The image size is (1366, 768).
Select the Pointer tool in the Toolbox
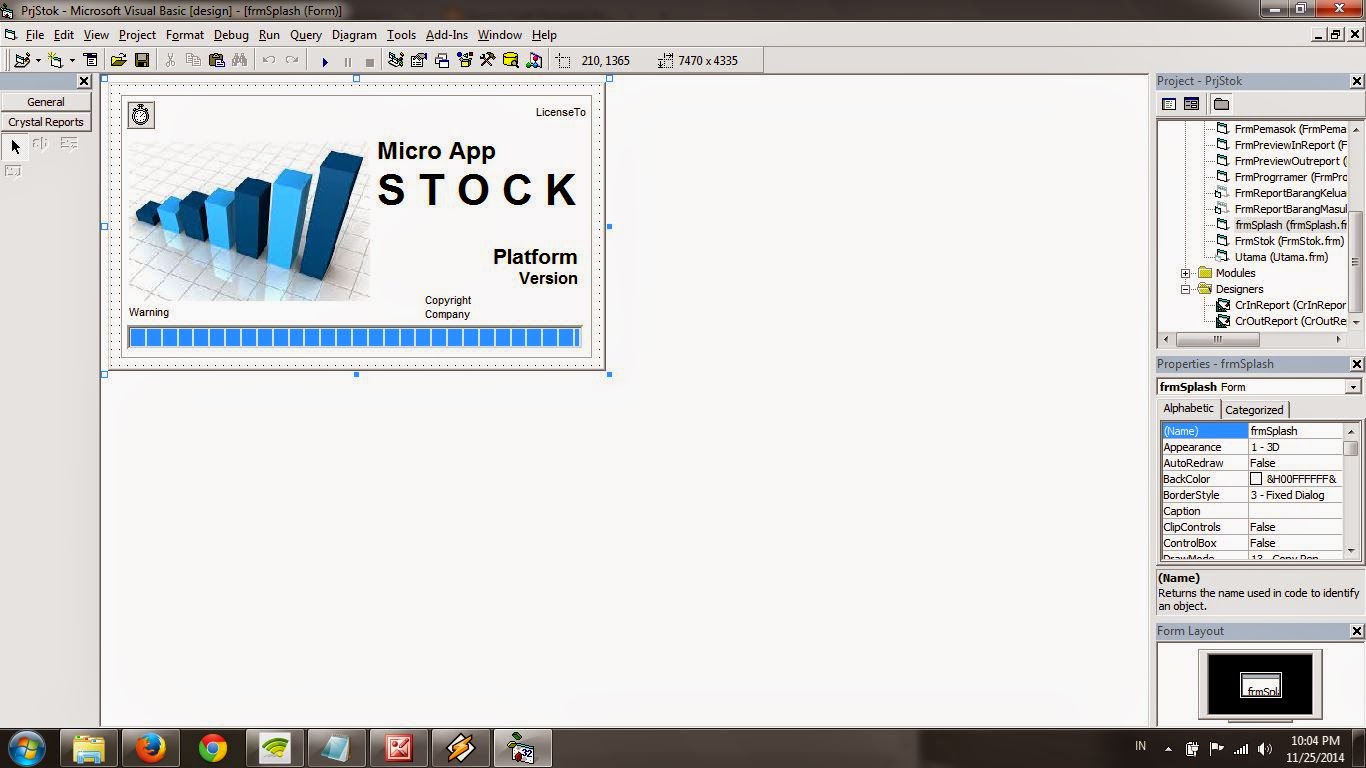coord(14,146)
